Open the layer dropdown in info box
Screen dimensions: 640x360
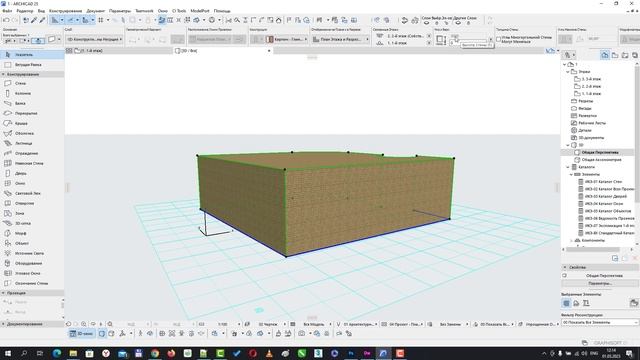click(94, 39)
